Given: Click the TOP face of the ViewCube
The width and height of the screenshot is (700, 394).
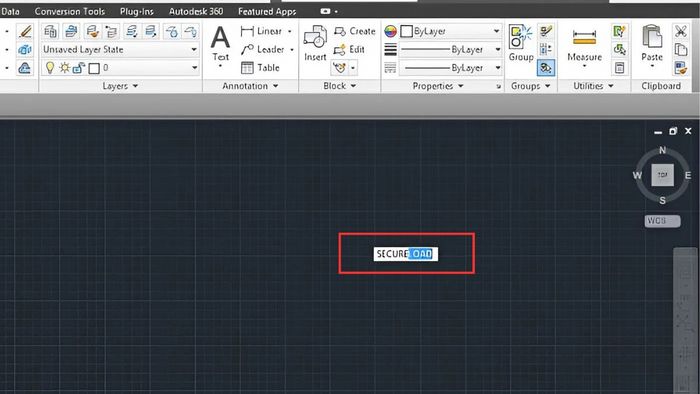Looking at the screenshot, I should [x=662, y=175].
